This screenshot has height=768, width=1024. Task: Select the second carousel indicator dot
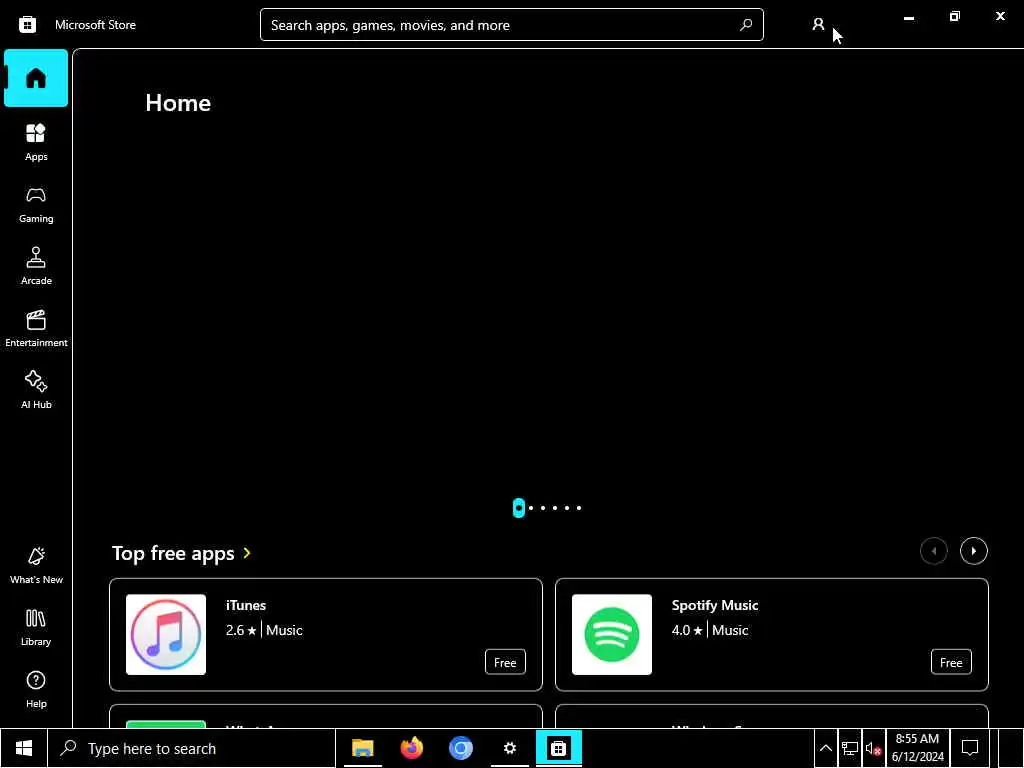[531, 508]
